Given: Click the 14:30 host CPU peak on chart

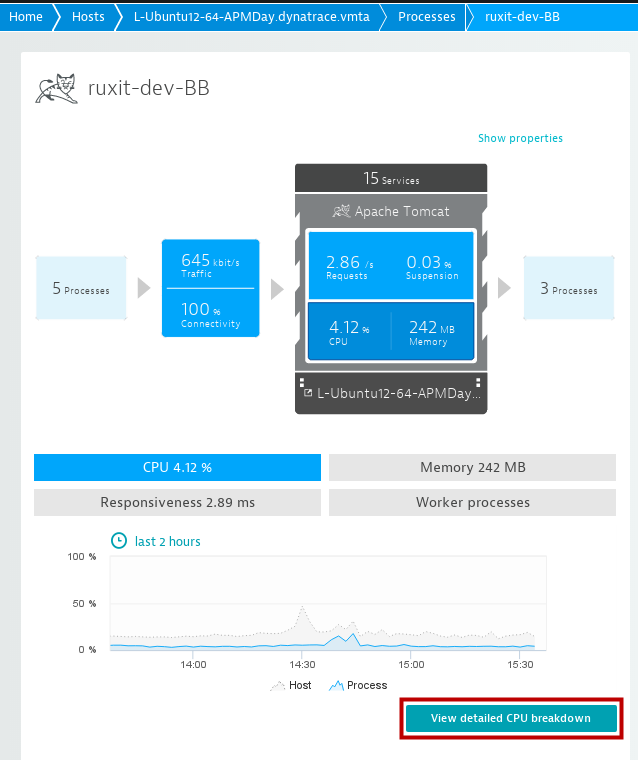Looking at the screenshot, I should pyautogui.click(x=302, y=607).
